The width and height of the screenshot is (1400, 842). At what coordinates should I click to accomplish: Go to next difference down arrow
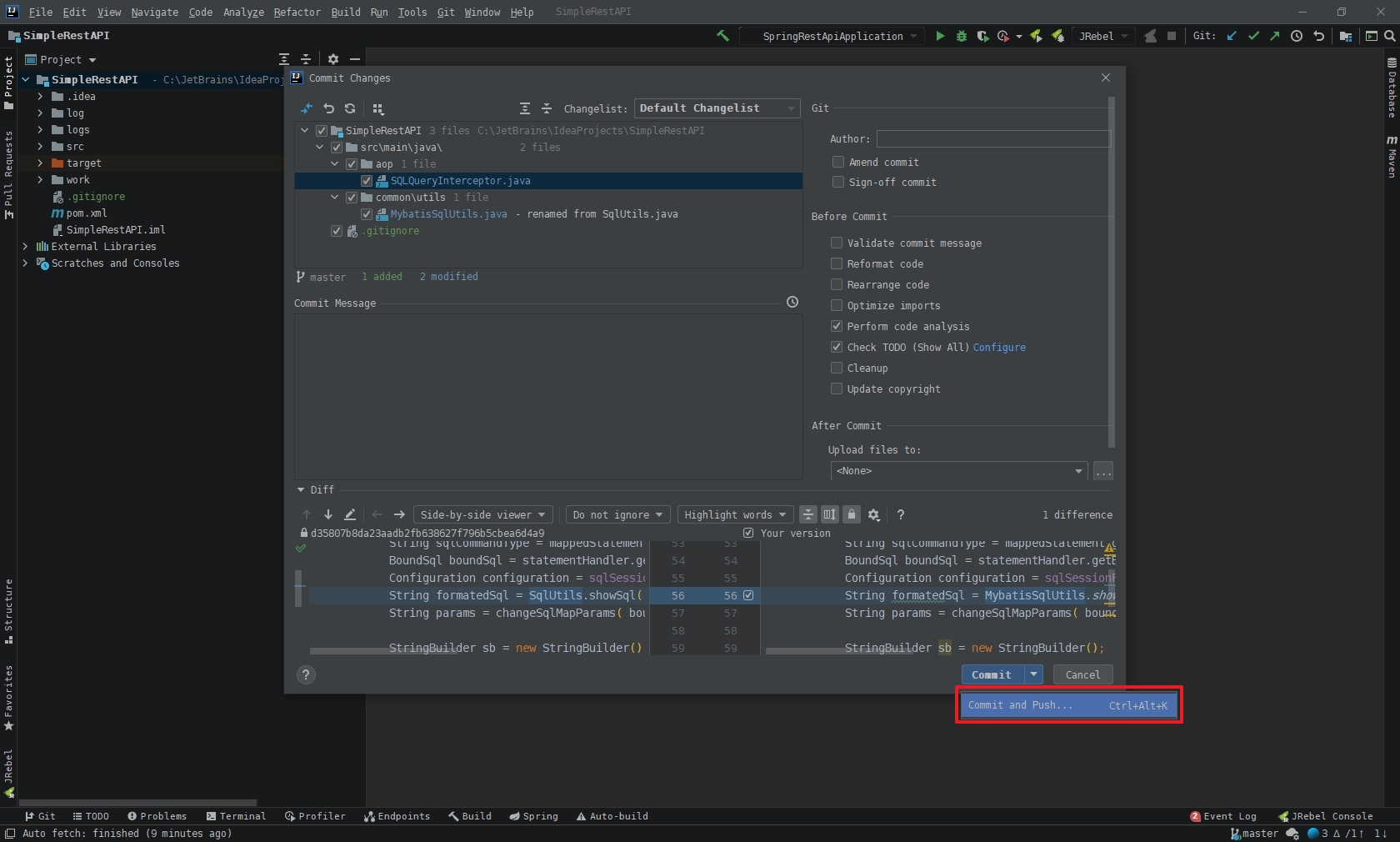328,514
